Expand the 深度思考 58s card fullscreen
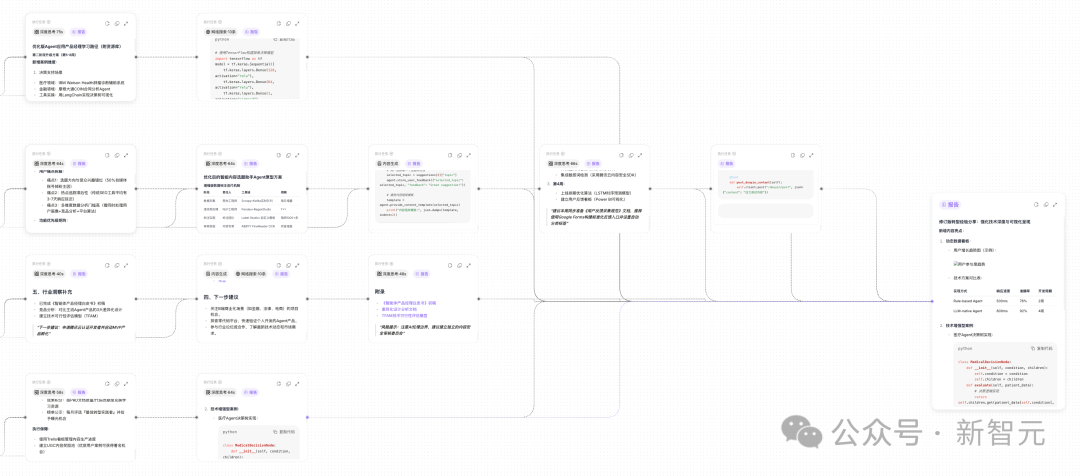The height and width of the screenshot is (476, 1080). coord(125,383)
